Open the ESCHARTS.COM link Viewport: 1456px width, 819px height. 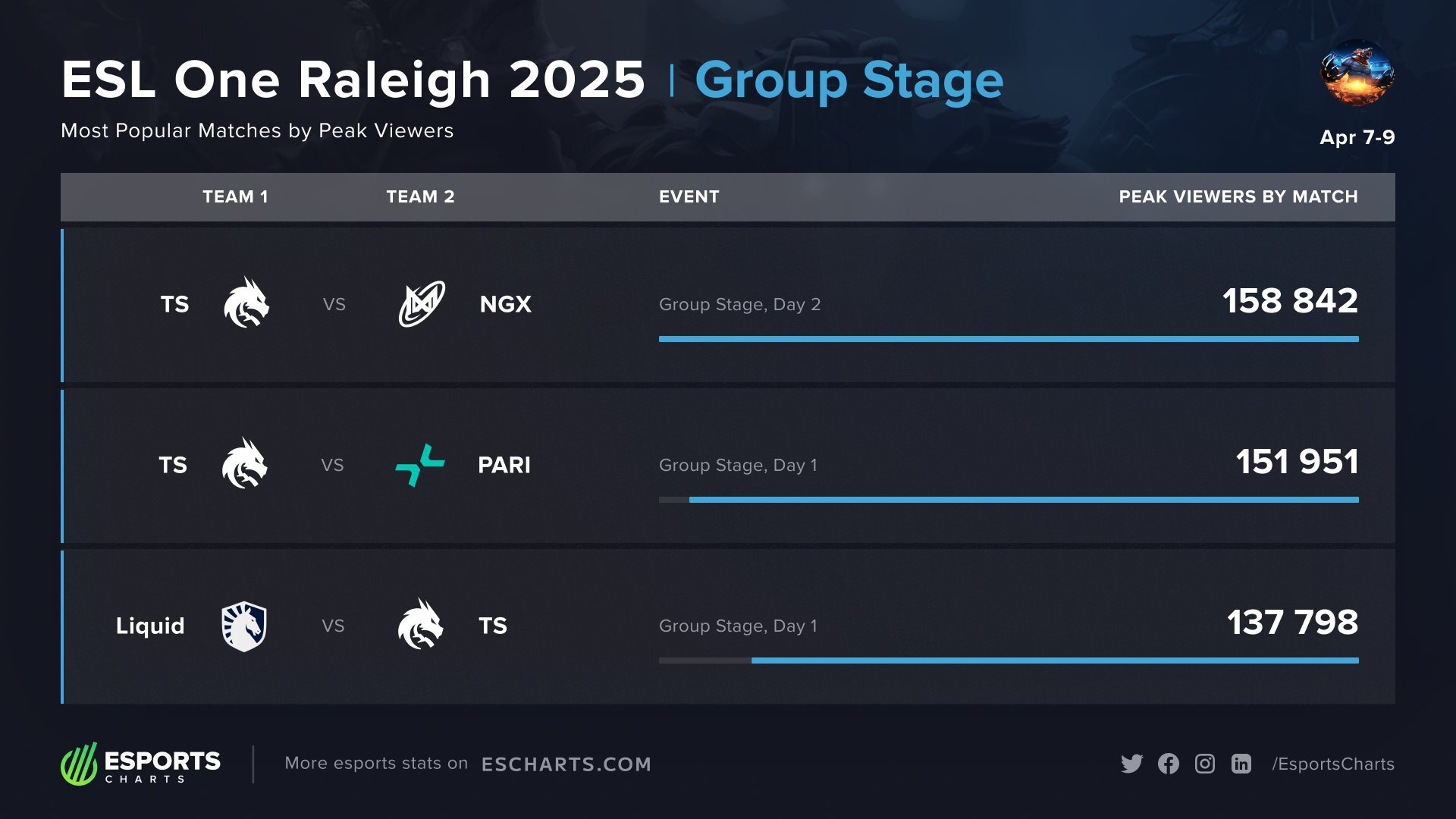[566, 764]
